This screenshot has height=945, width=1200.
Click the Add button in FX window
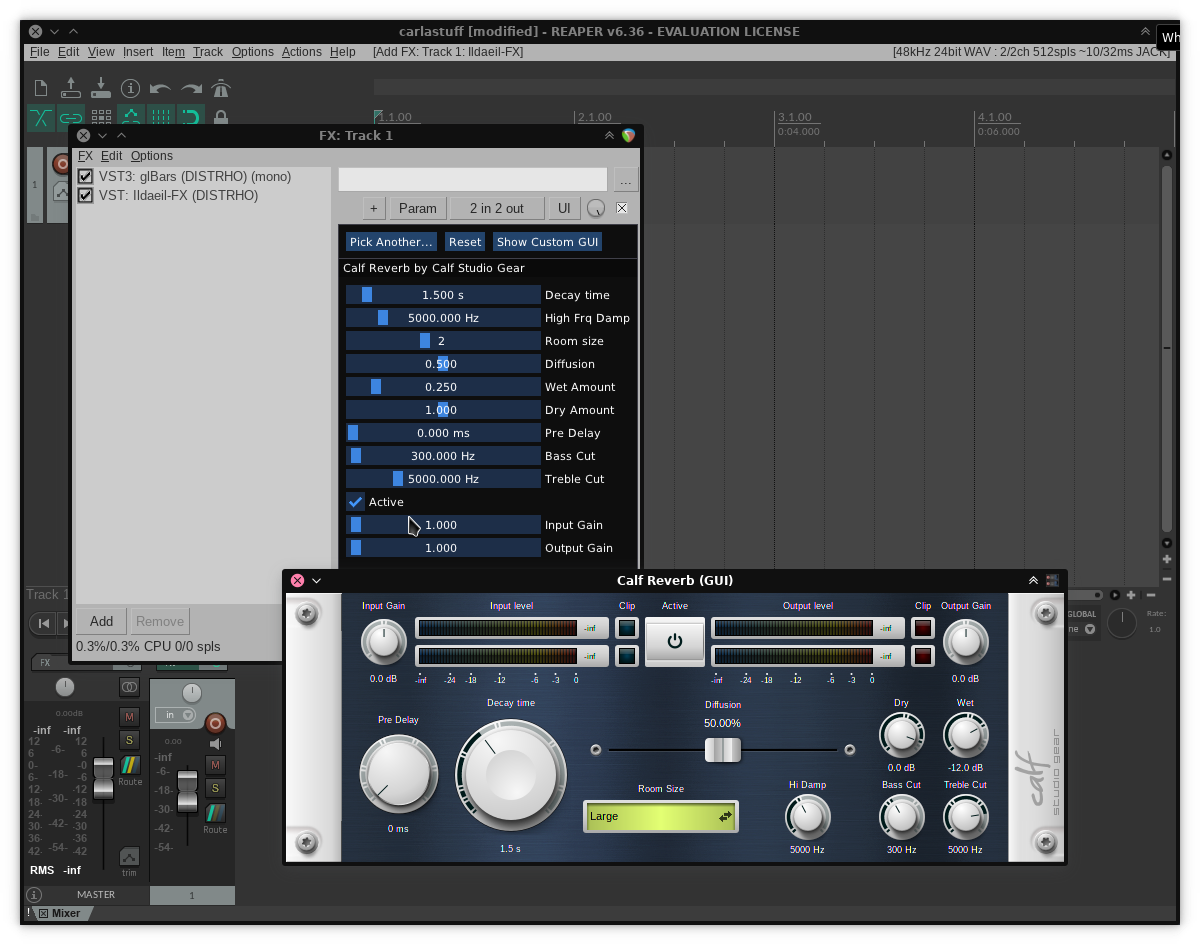(x=101, y=621)
